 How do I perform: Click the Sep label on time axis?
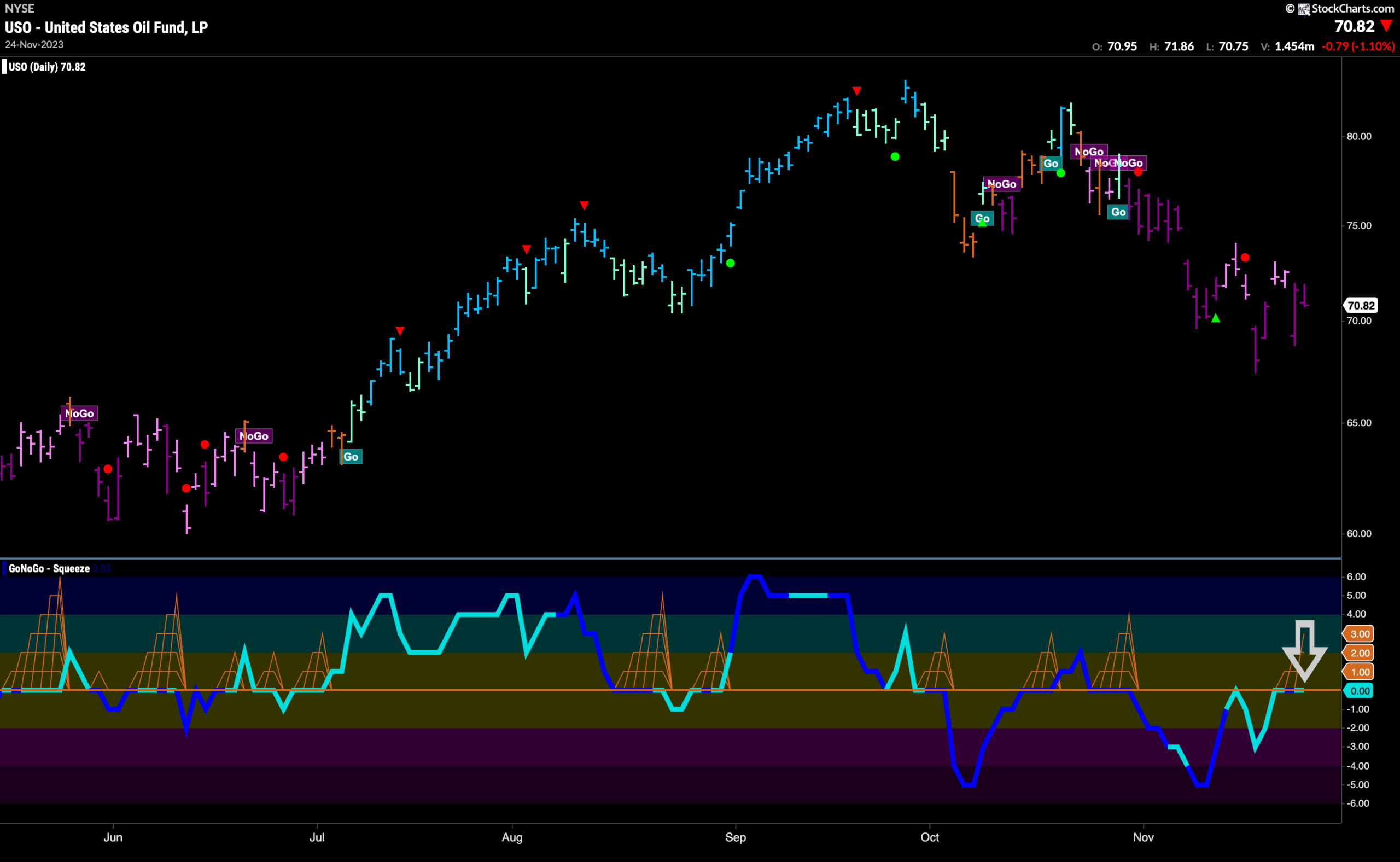736,837
